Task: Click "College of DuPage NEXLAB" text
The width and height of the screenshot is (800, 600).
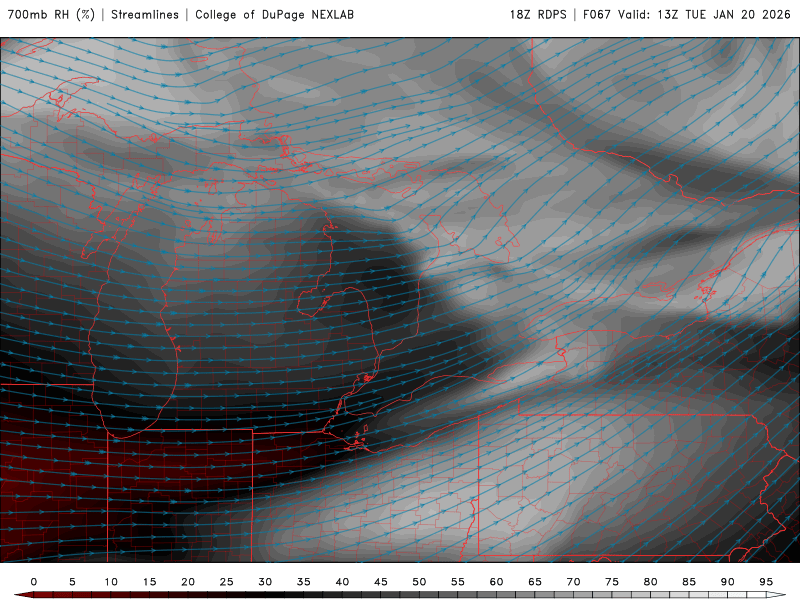Action: click(x=274, y=15)
